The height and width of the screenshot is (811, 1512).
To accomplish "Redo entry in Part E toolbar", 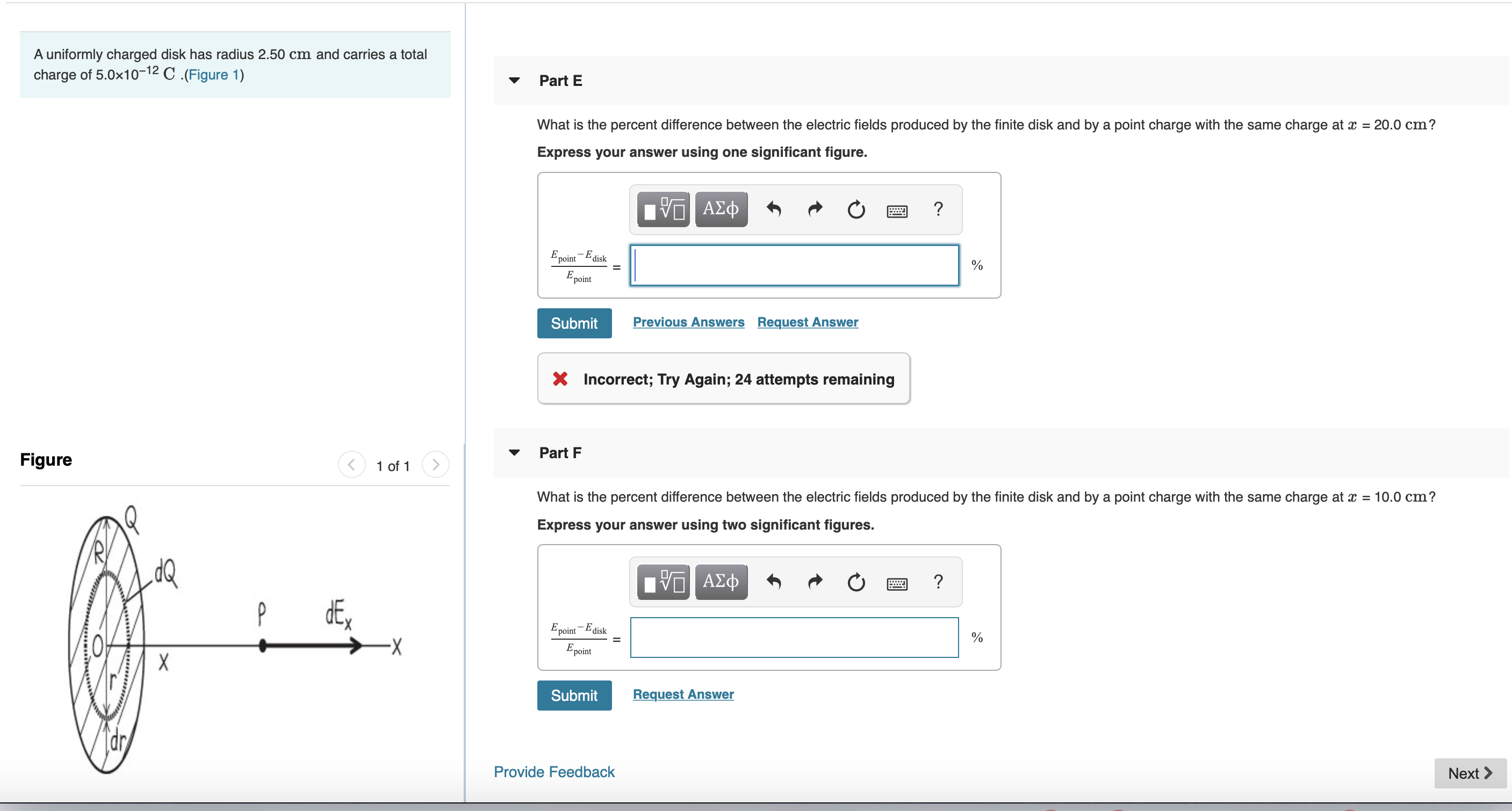I will tap(815, 209).
